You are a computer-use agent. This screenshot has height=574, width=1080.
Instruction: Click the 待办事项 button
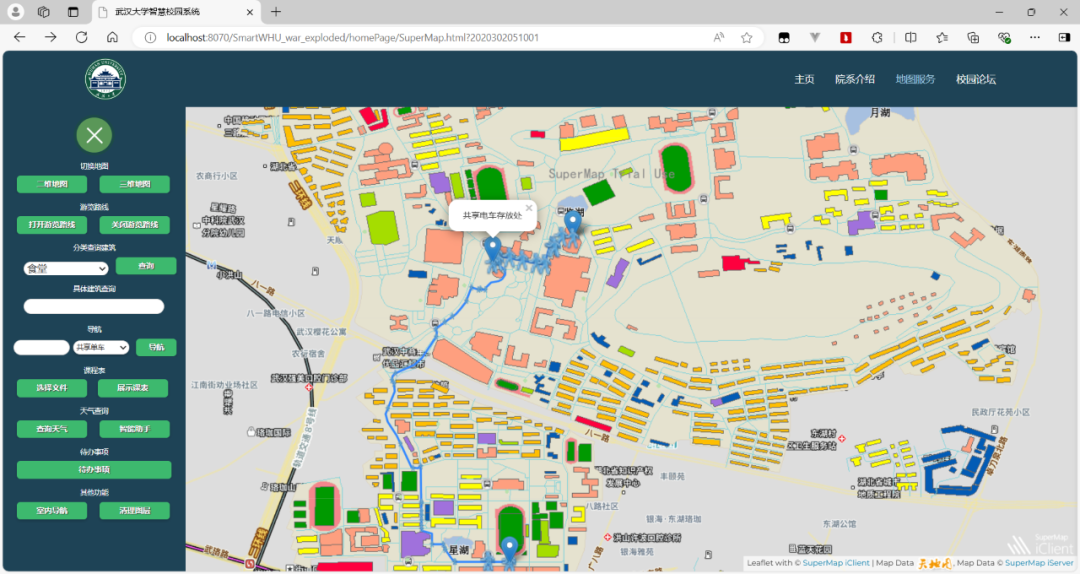click(94, 470)
